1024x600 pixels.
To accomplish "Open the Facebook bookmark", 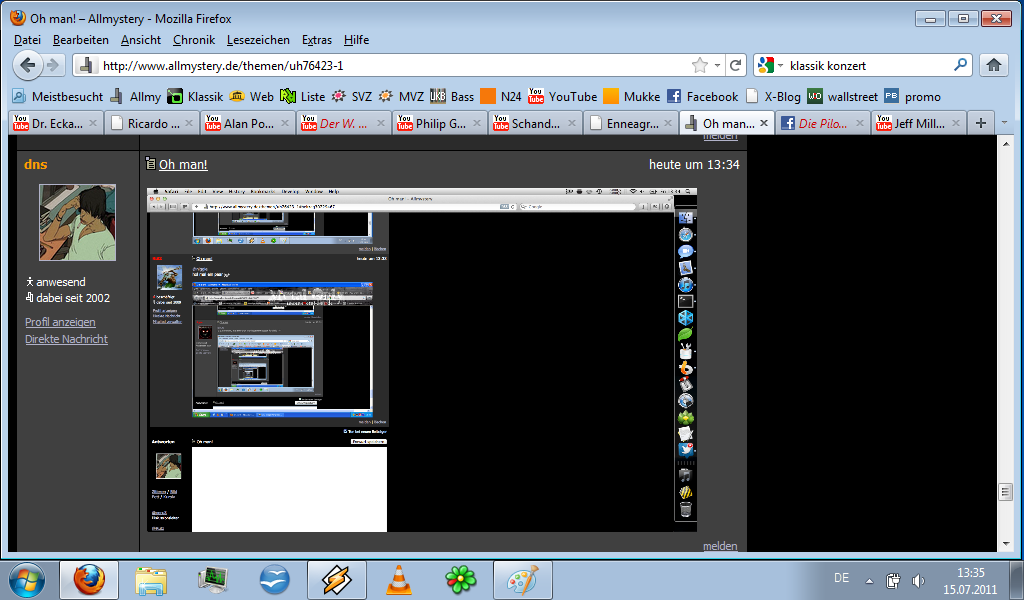I will click(702, 97).
